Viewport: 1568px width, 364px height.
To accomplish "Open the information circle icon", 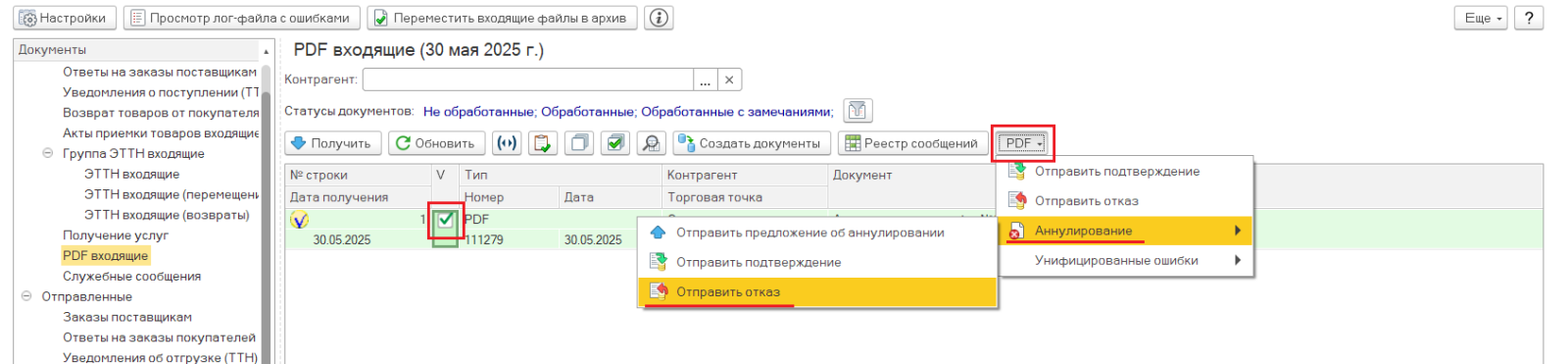I will click(660, 18).
